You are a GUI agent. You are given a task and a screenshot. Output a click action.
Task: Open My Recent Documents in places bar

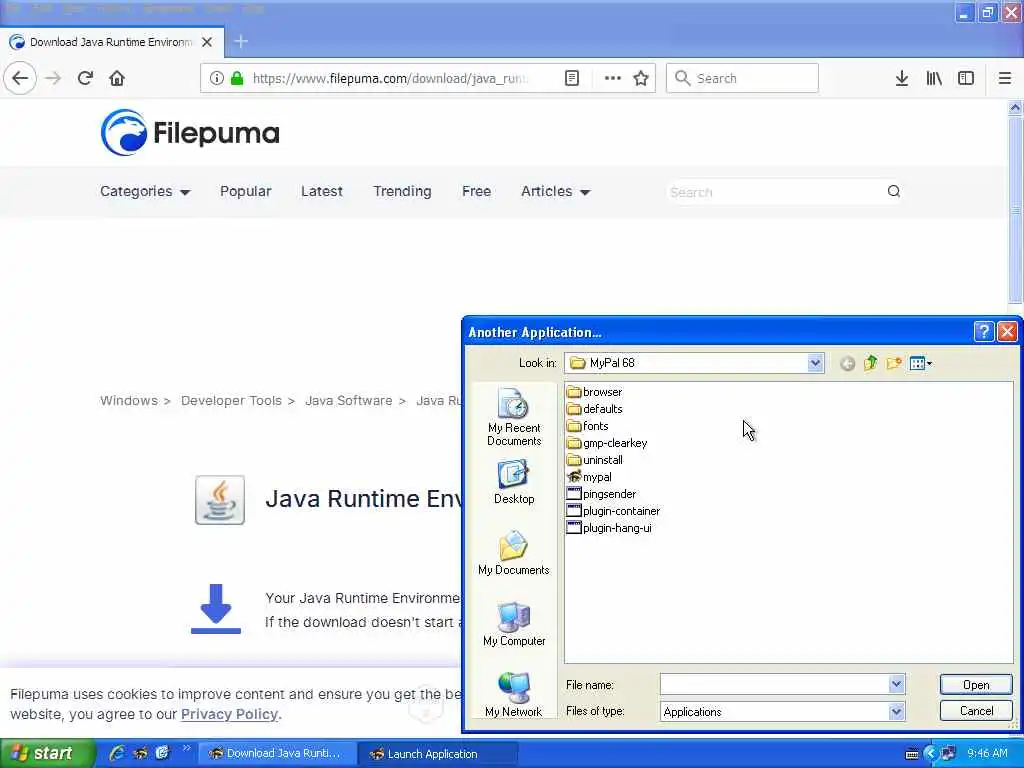coord(514,417)
